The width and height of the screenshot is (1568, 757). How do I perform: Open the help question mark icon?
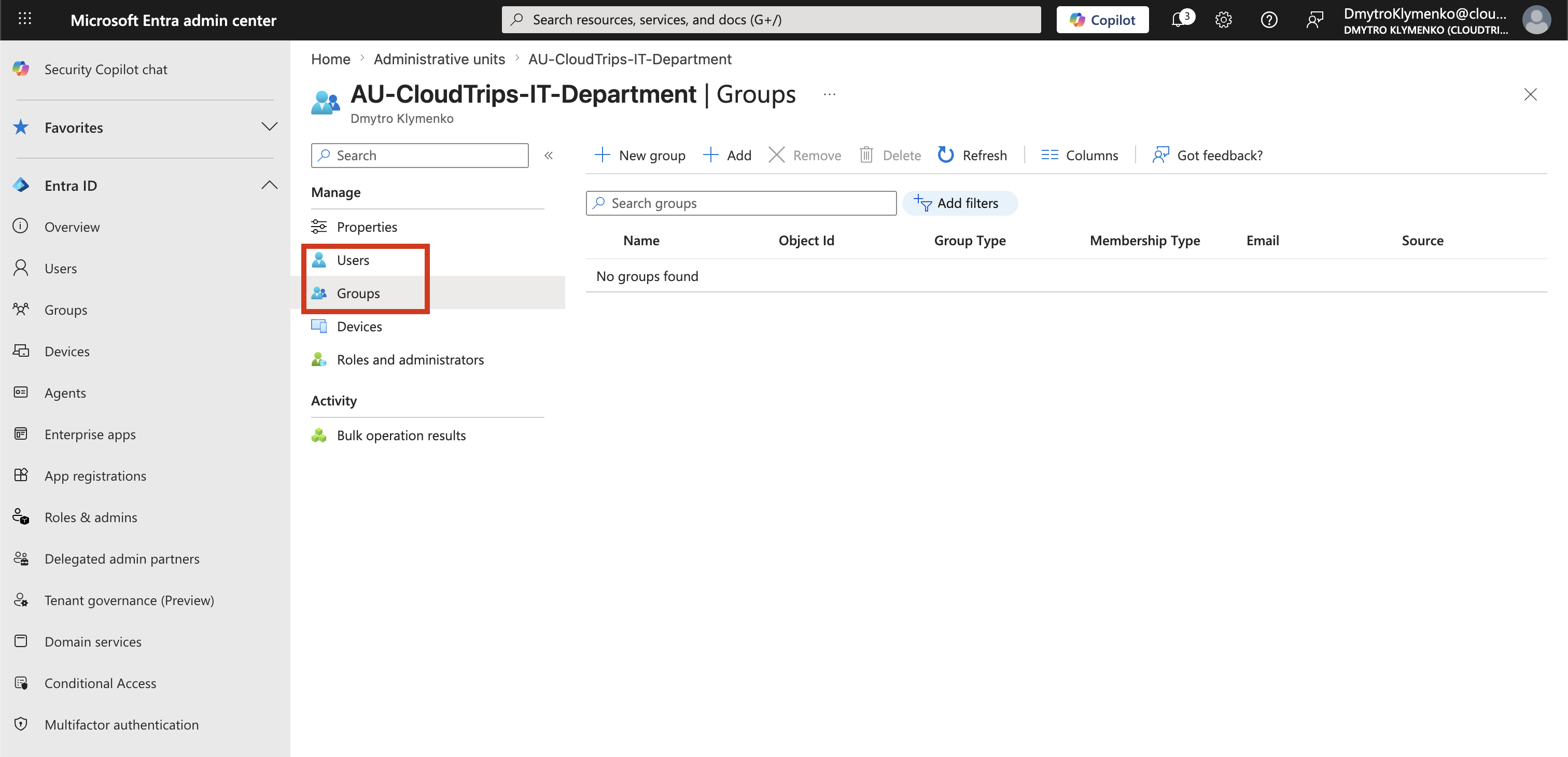click(x=1269, y=20)
